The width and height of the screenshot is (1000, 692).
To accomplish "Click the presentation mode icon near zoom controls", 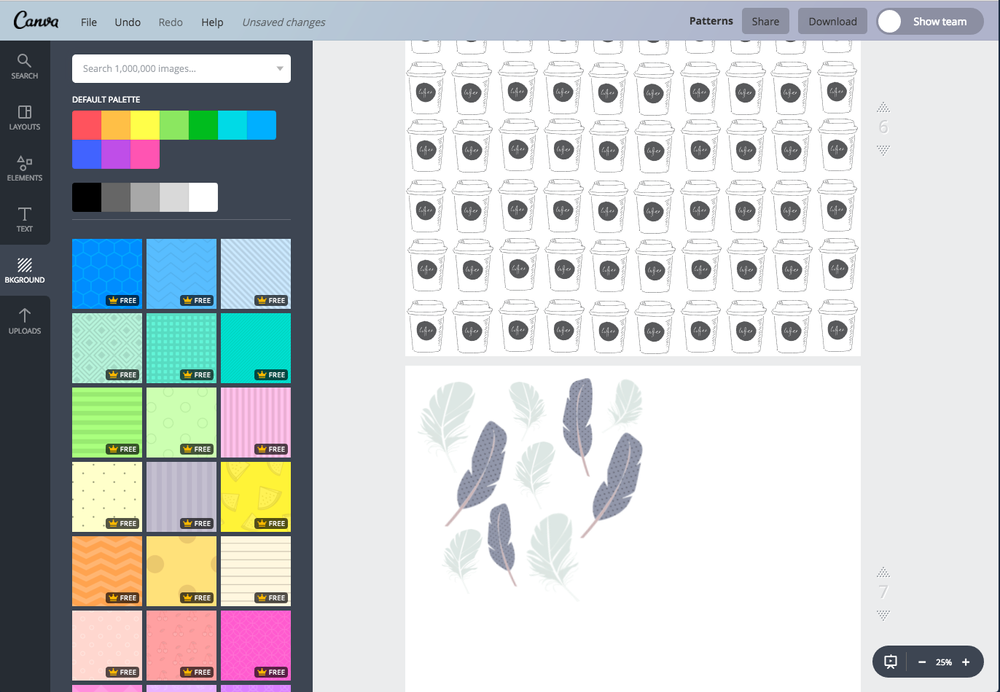I will [x=891, y=661].
